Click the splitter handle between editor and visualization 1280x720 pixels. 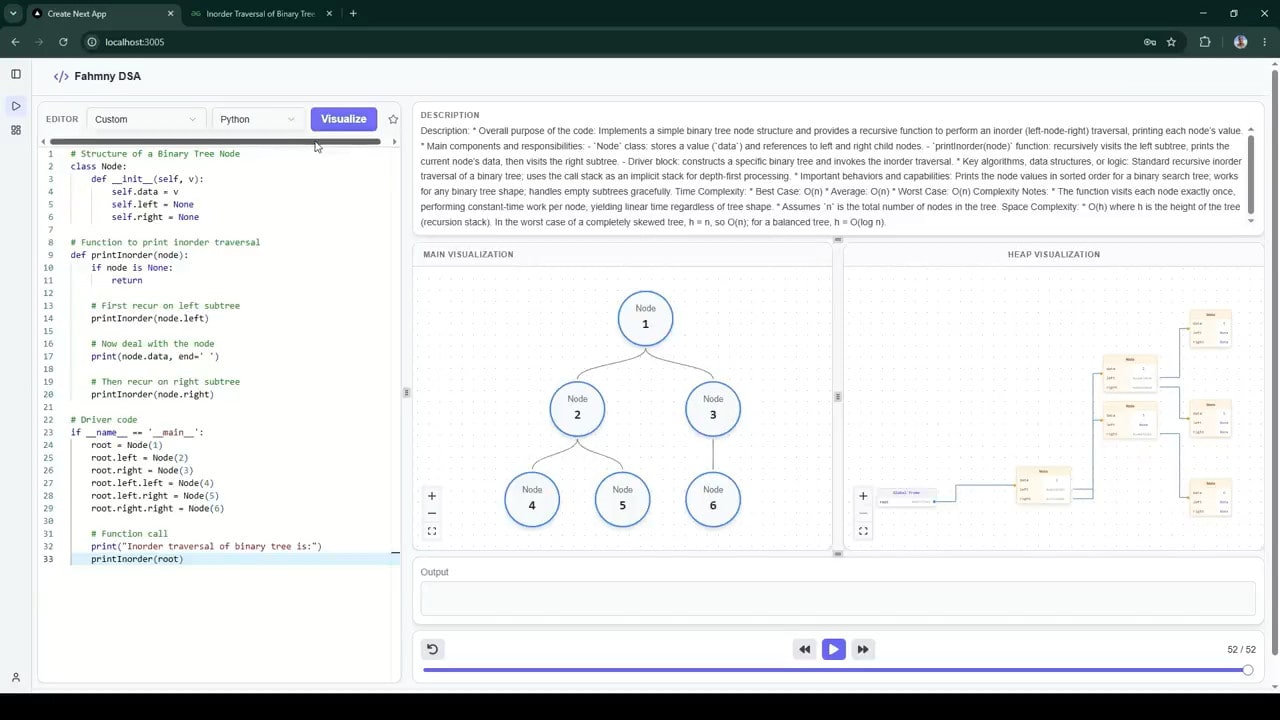[x=406, y=393]
